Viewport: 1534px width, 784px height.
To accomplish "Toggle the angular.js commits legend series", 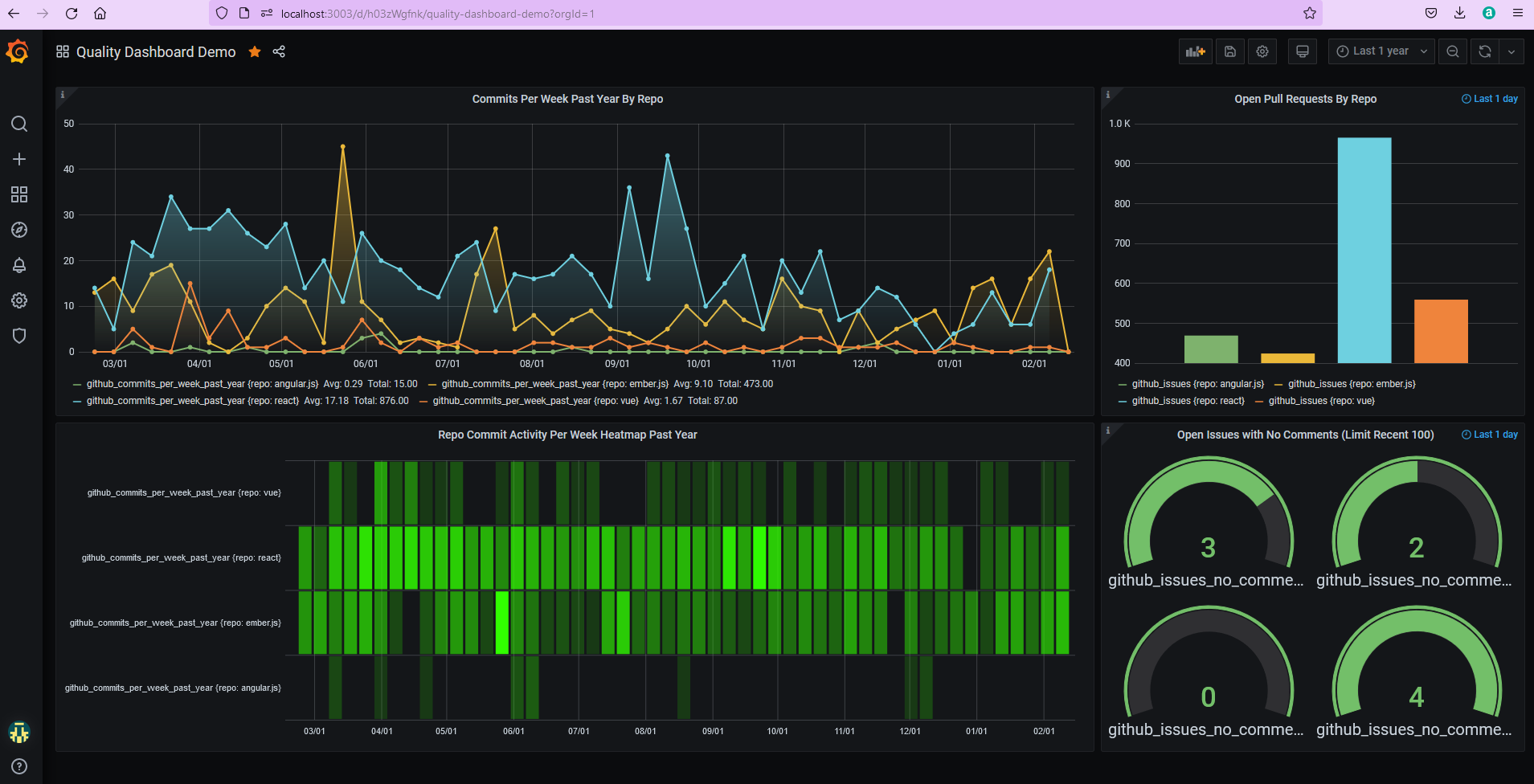I will [202, 384].
